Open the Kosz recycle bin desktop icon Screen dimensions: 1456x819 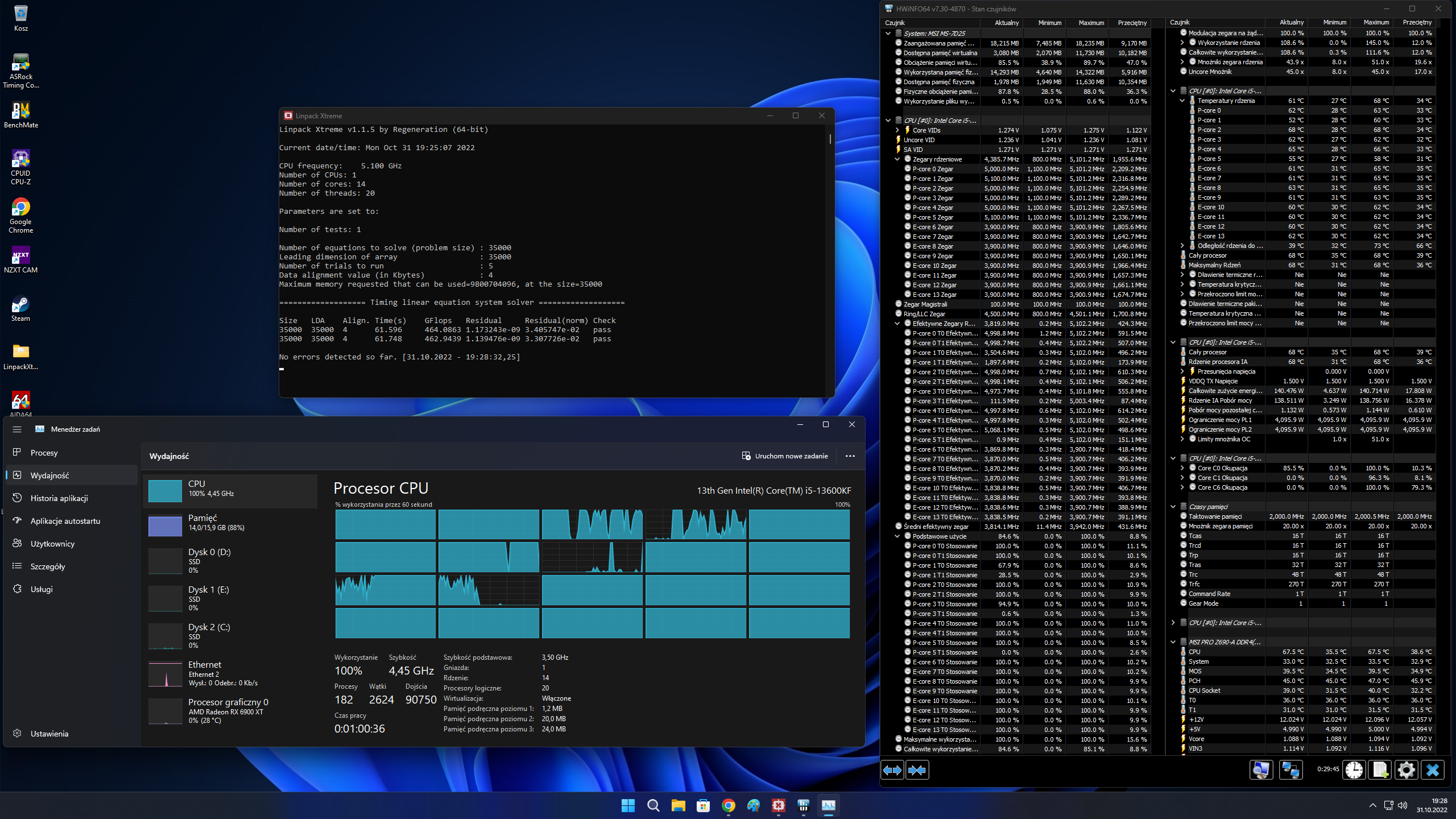tap(20, 18)
